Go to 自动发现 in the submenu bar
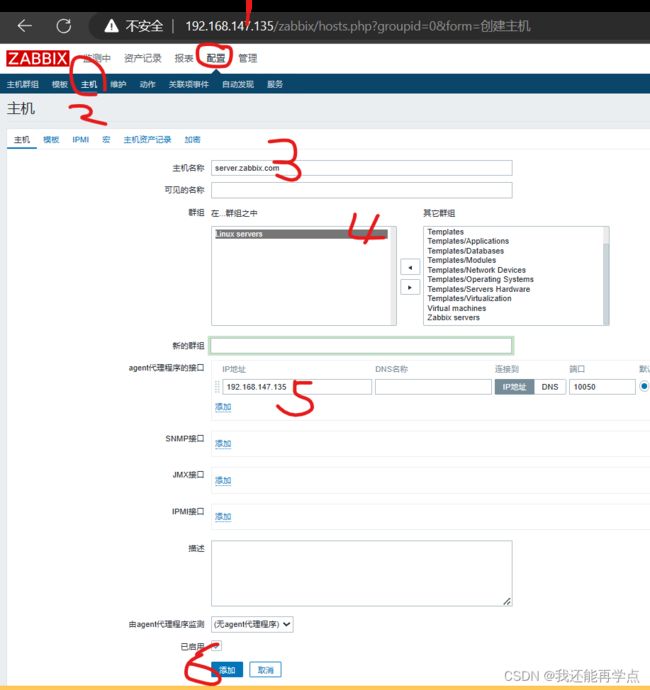650x690 pixels. (x=238, y=84)
